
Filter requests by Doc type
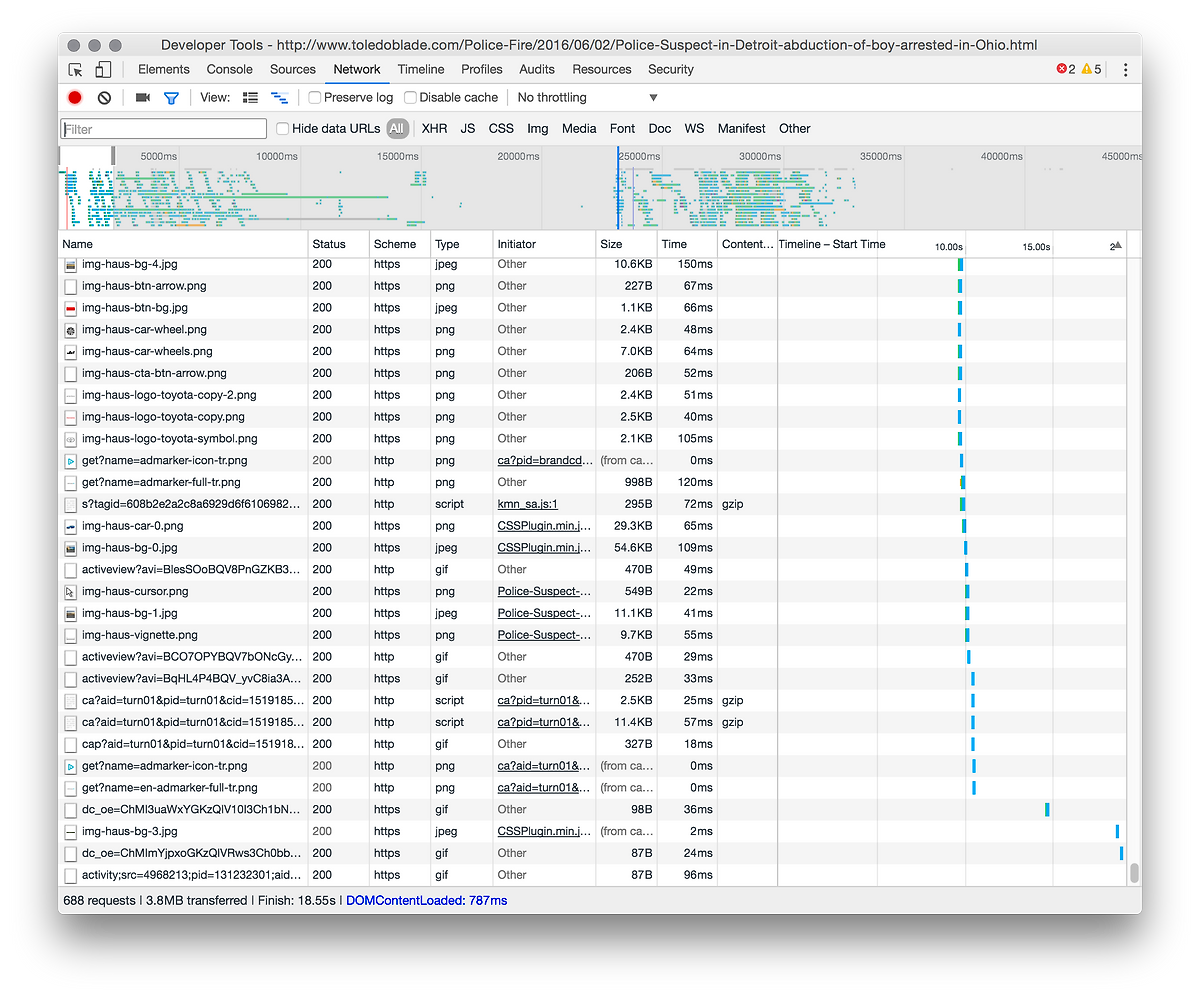(660, 129)
